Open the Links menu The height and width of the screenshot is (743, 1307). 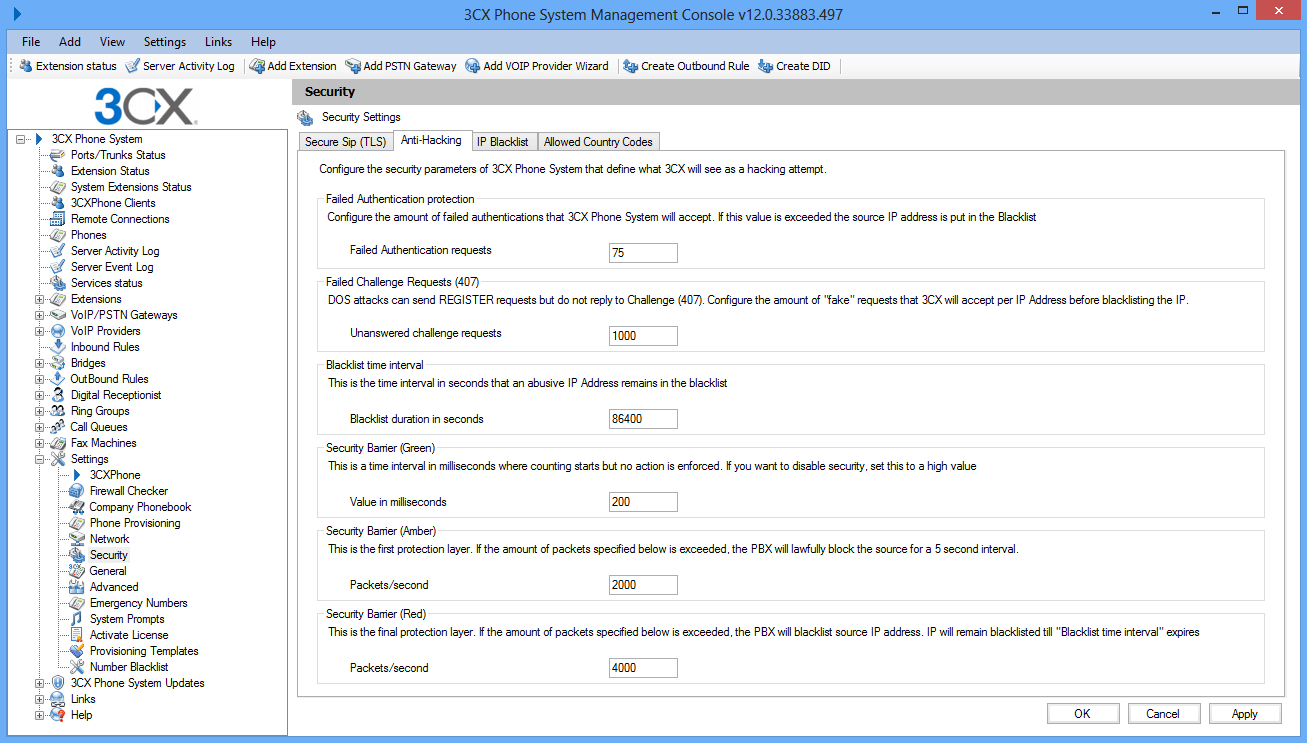click(218, 42)
